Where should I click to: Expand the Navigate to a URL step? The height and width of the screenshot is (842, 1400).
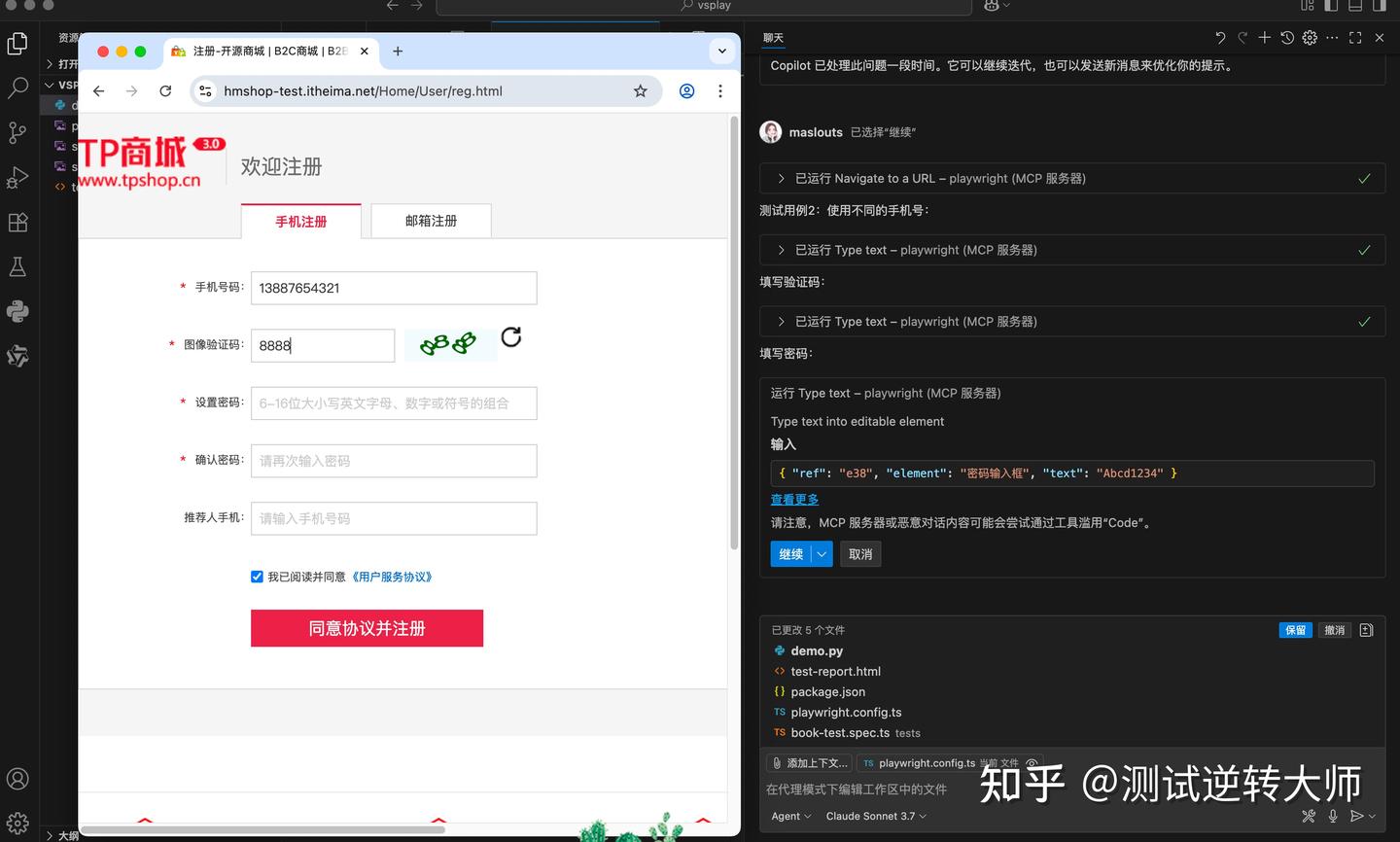coord(781,179)
